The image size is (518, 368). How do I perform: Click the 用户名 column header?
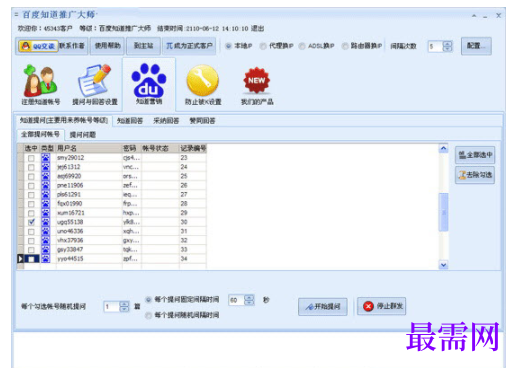89,148
